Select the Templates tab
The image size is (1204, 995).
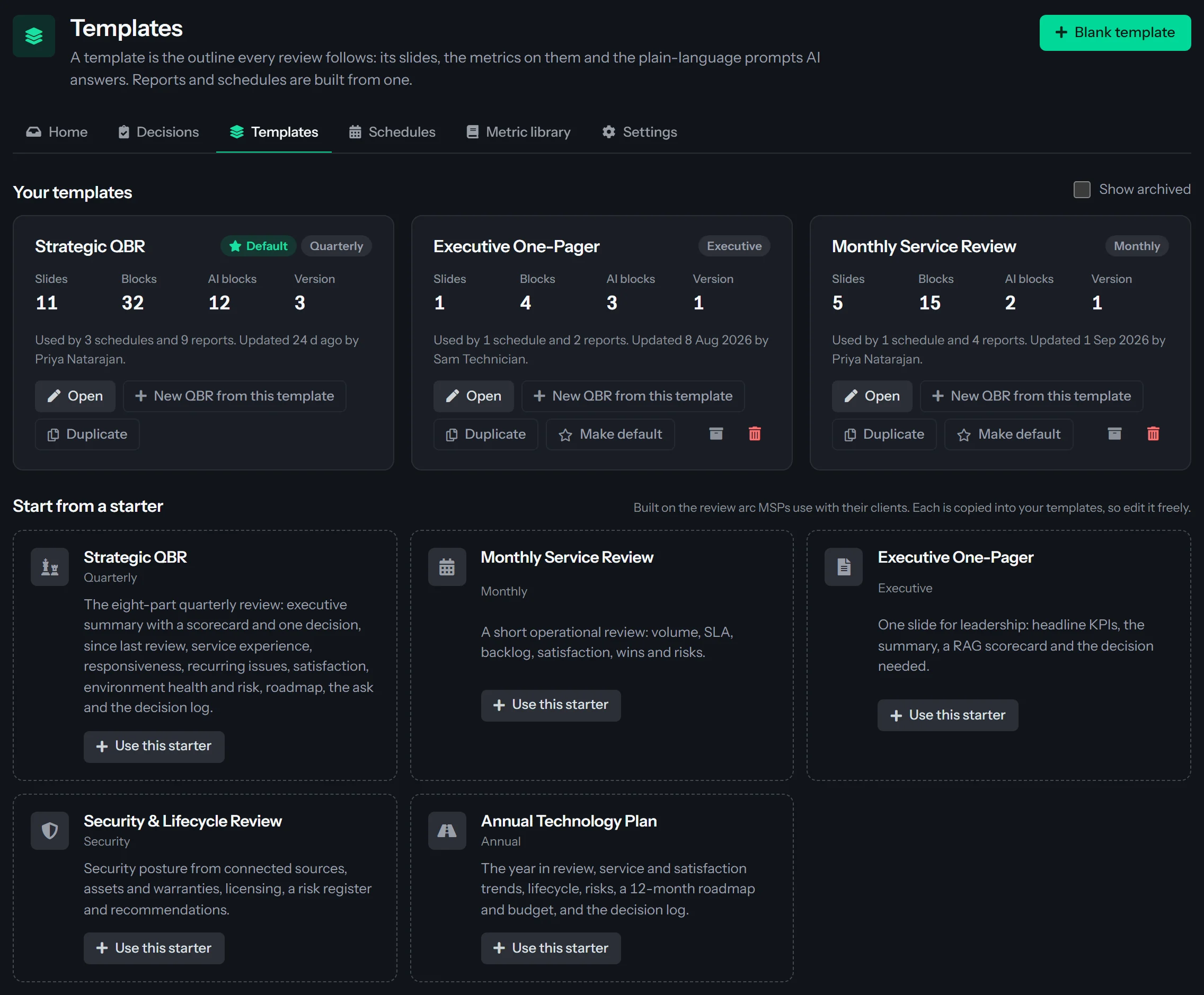[273, 132]
